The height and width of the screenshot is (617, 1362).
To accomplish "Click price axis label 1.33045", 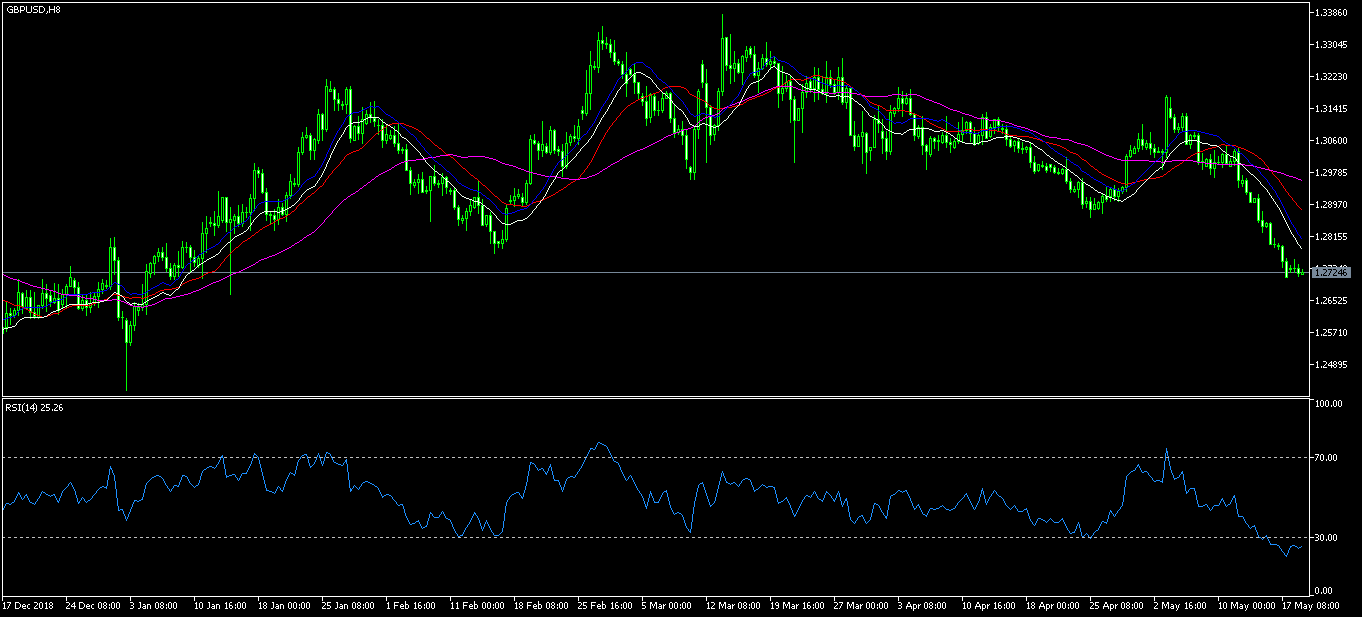I will pyautogui.click(x=1331, y=45).
